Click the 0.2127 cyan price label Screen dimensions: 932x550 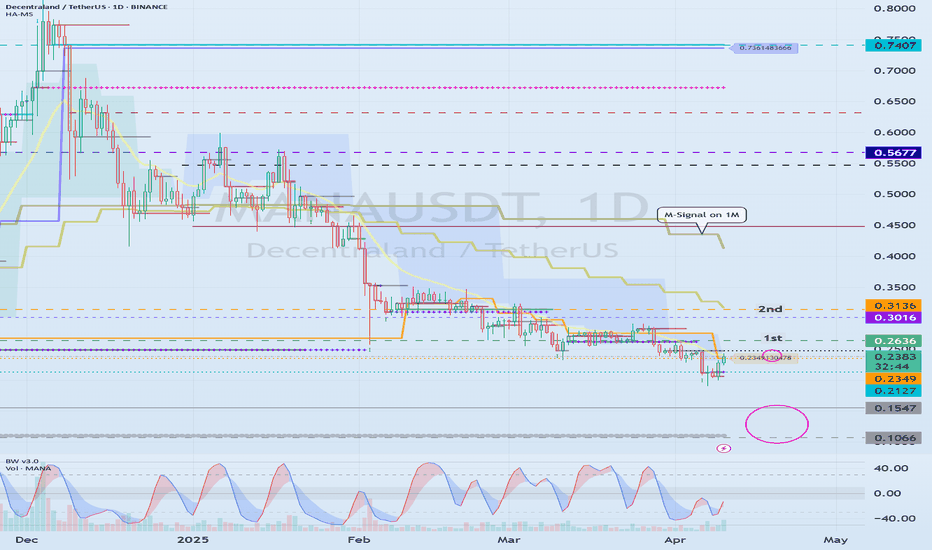(x=893, y=391)
